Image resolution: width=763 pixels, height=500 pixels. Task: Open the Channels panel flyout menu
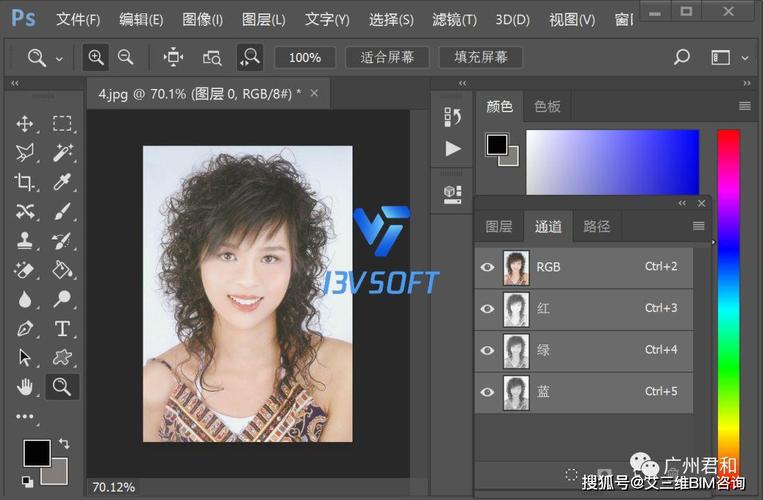tap(698, 226)
